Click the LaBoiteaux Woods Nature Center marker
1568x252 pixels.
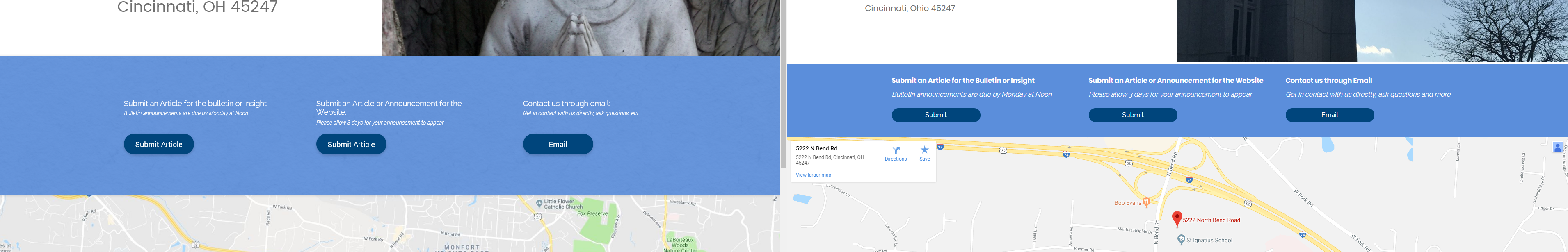pyautogui.click(x=680, y=244)
